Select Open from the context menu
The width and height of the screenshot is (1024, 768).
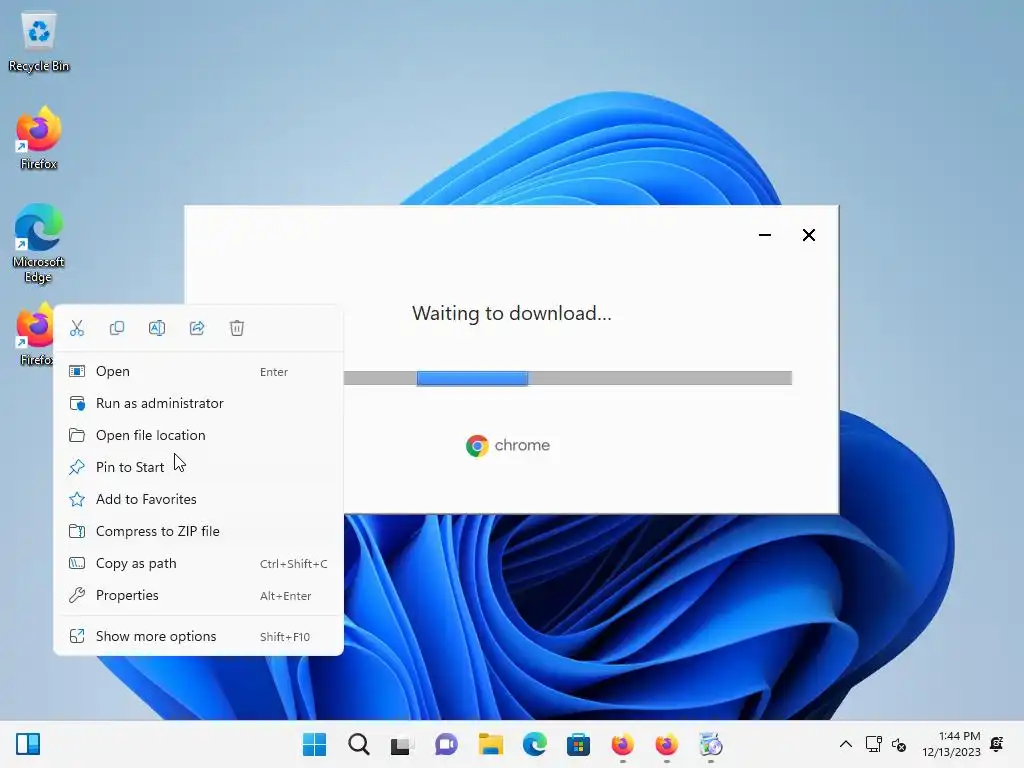199,372
